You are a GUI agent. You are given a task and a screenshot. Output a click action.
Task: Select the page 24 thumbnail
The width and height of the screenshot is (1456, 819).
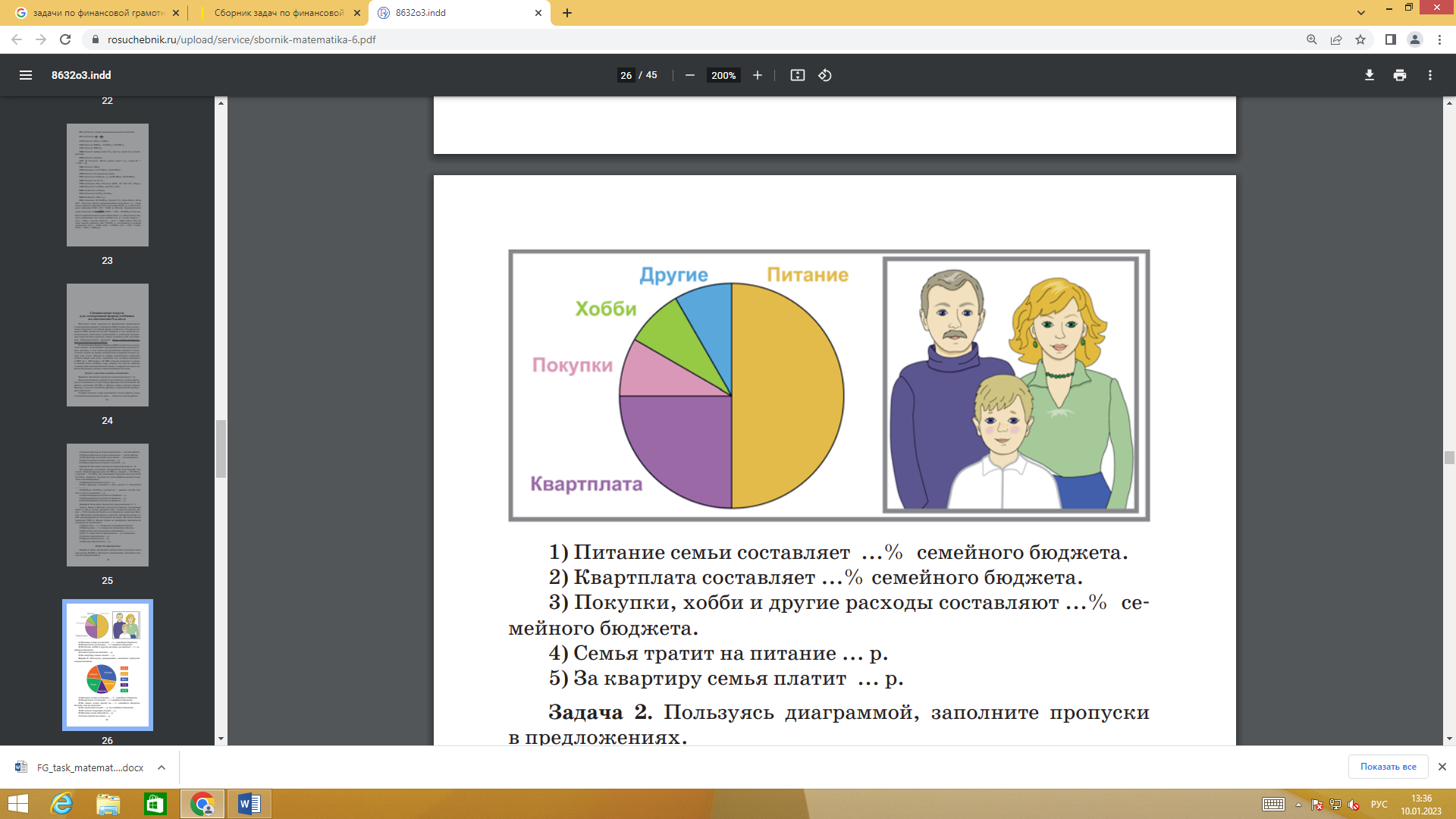(107, 345)
